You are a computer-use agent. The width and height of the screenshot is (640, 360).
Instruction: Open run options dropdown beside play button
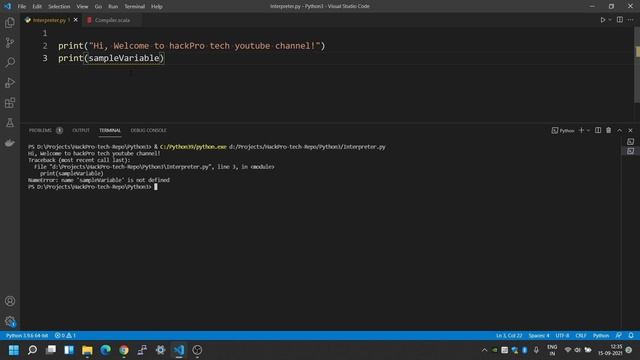(610, 20)
